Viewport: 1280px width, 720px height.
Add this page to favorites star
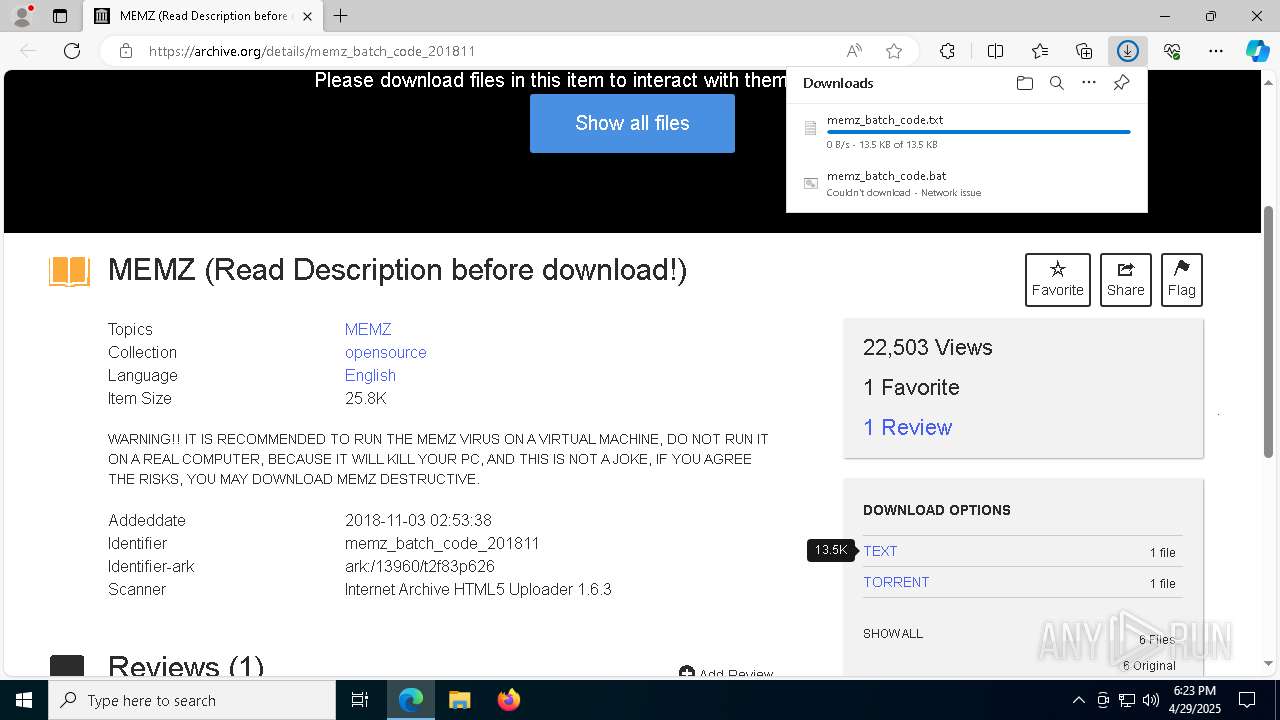coord(894,51)
